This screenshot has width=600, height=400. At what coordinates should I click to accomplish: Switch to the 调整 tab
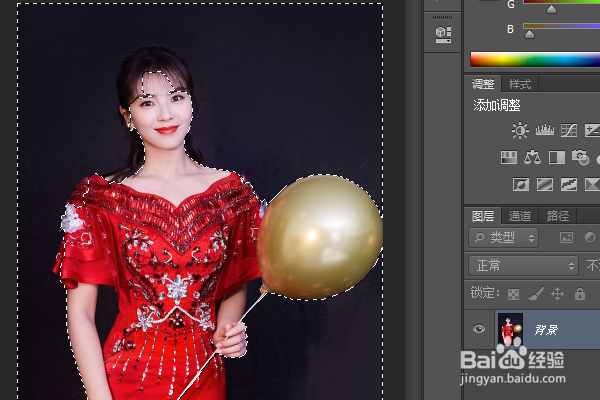tap(483, 84)
